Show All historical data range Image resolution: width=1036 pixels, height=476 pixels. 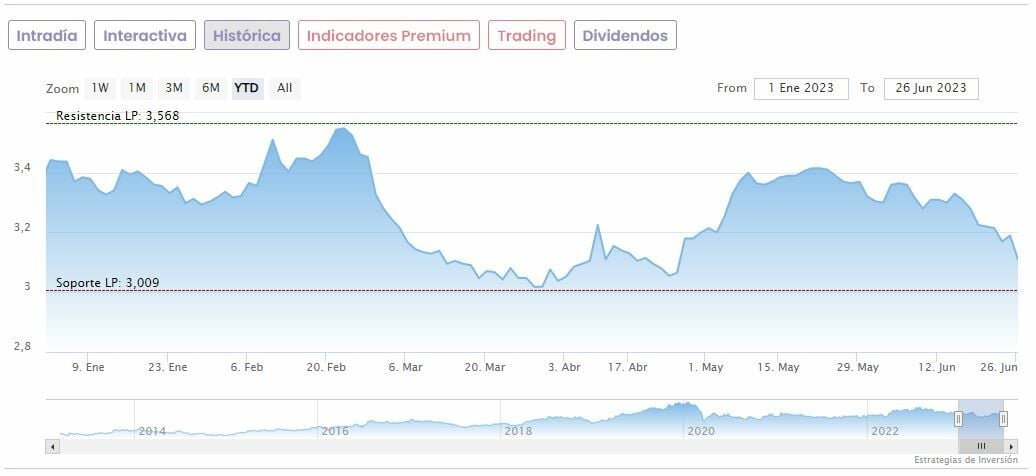285,88
